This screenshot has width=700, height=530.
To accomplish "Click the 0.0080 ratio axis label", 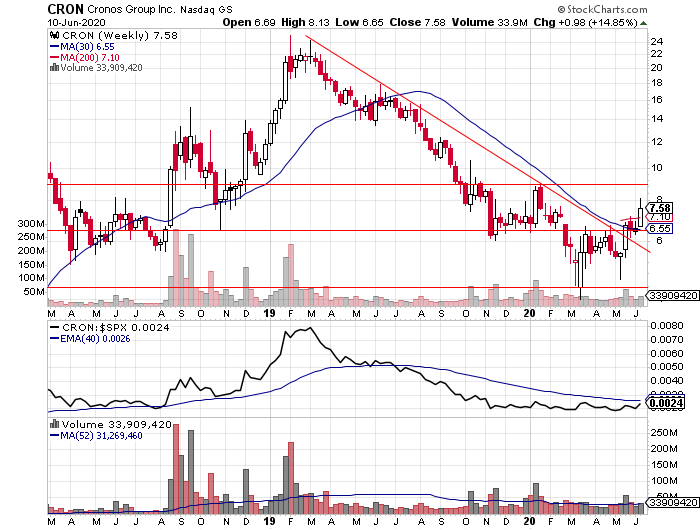I will (667, 326).
